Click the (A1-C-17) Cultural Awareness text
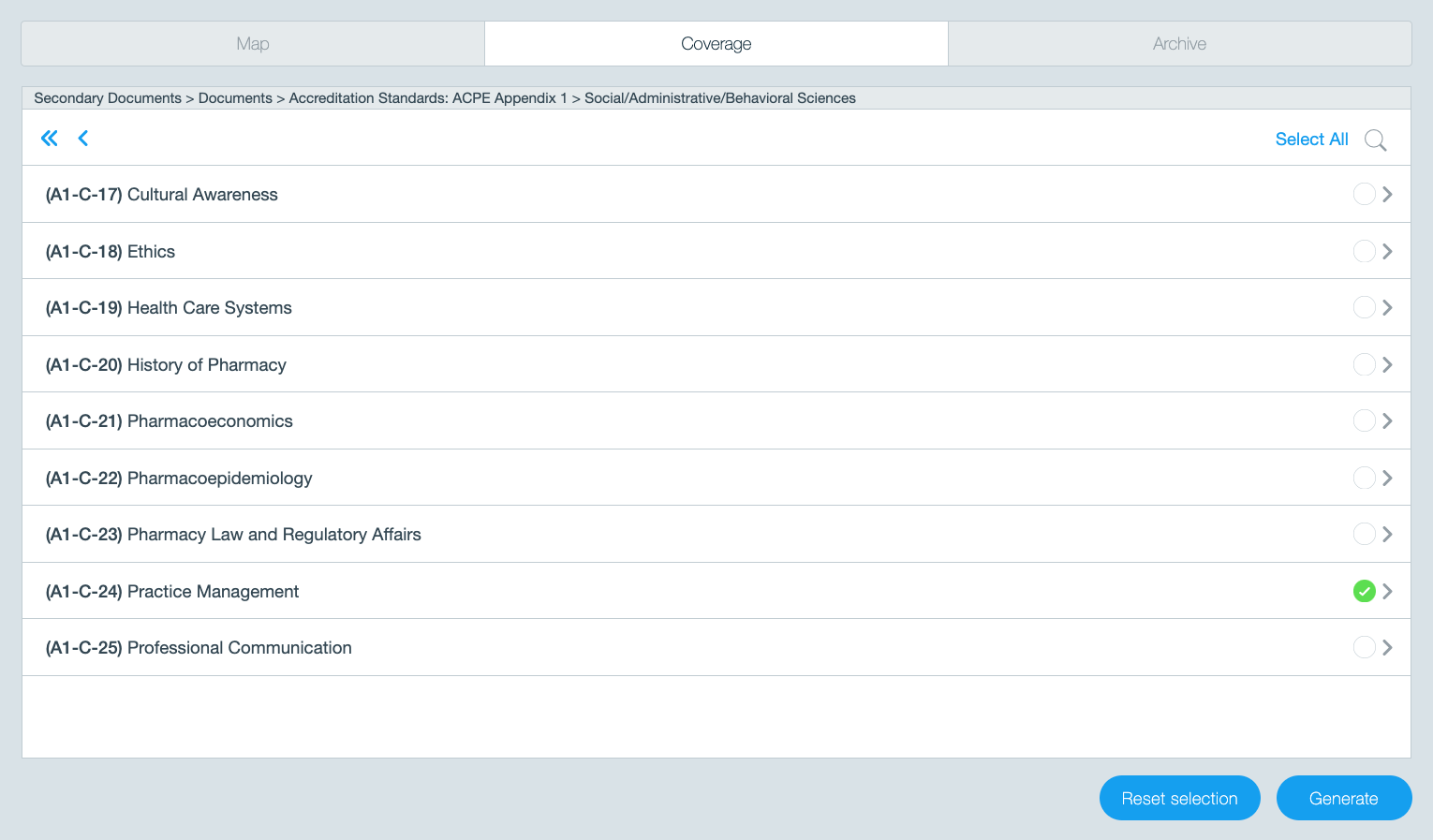Viewport: 1433px width, 840px height. point(162,195)
